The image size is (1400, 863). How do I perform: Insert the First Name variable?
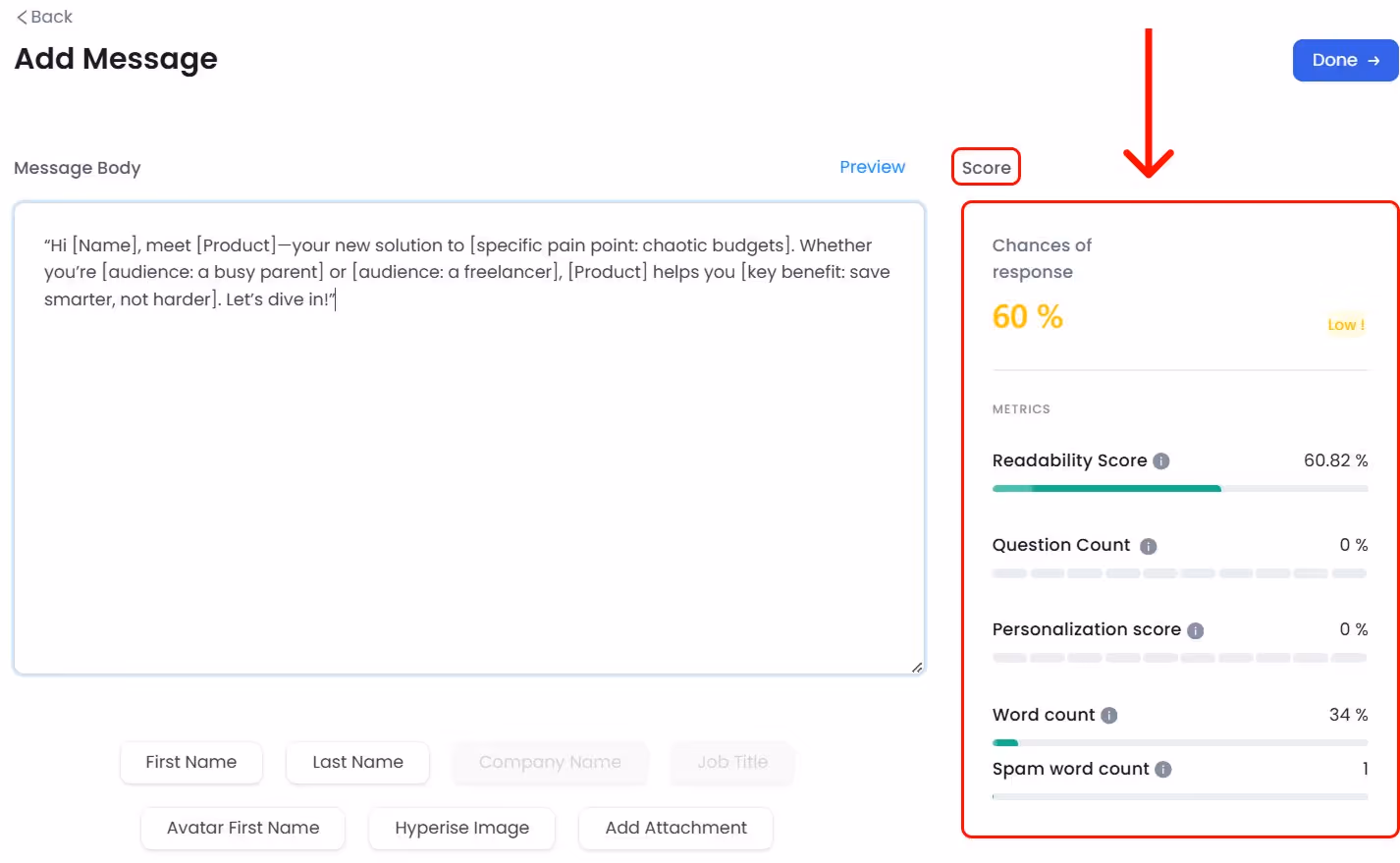click(190, 762)
